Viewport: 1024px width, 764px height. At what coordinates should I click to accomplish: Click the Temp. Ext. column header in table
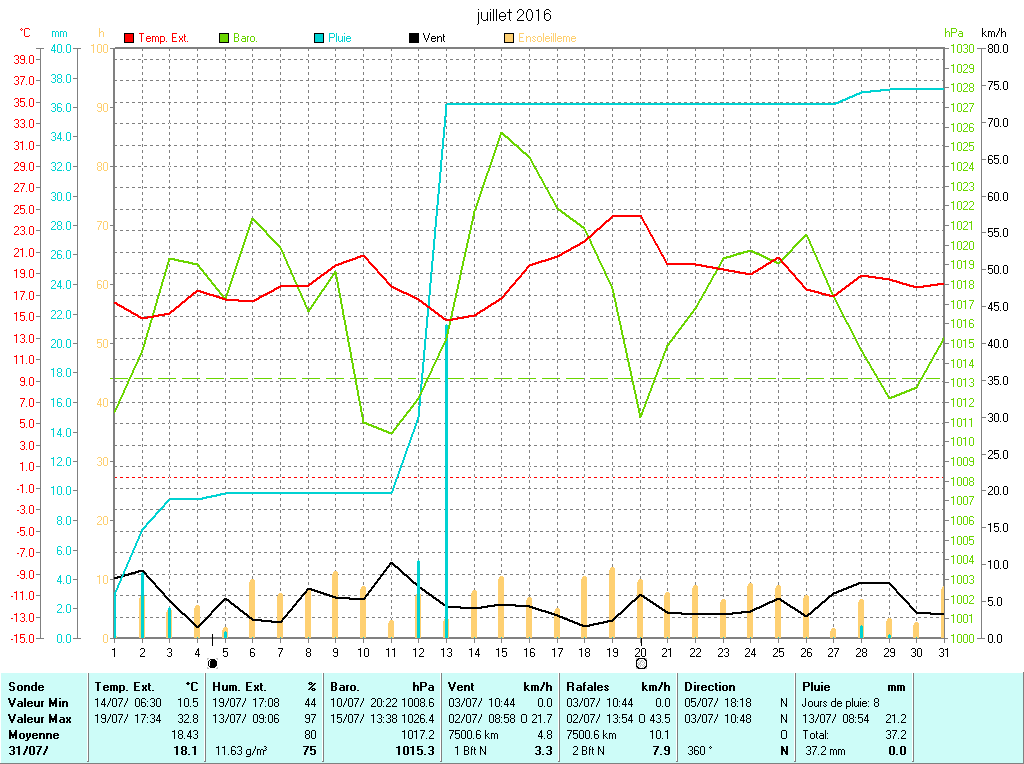point(124,687)
